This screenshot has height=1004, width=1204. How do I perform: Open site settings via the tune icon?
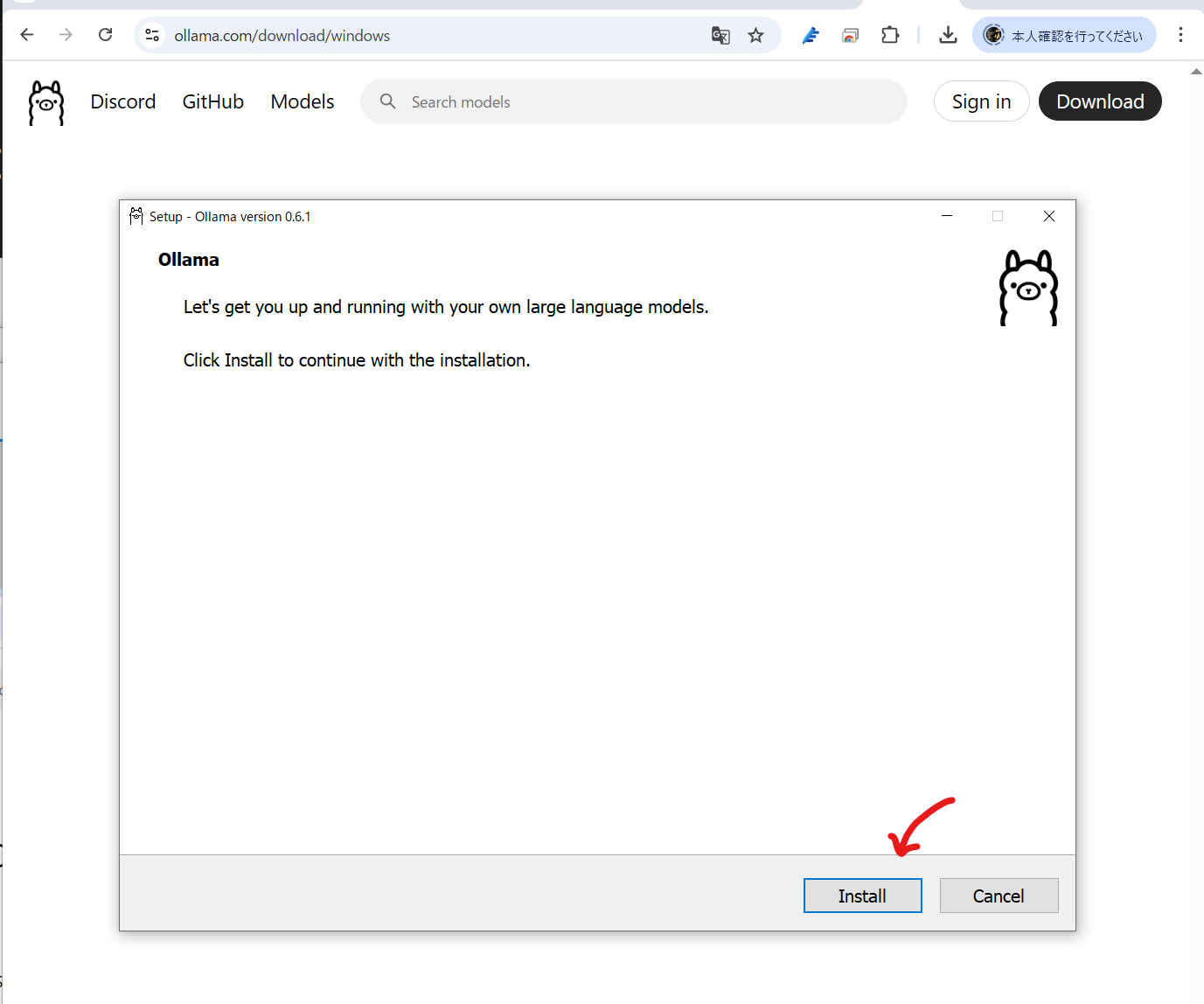pos(151,35)
